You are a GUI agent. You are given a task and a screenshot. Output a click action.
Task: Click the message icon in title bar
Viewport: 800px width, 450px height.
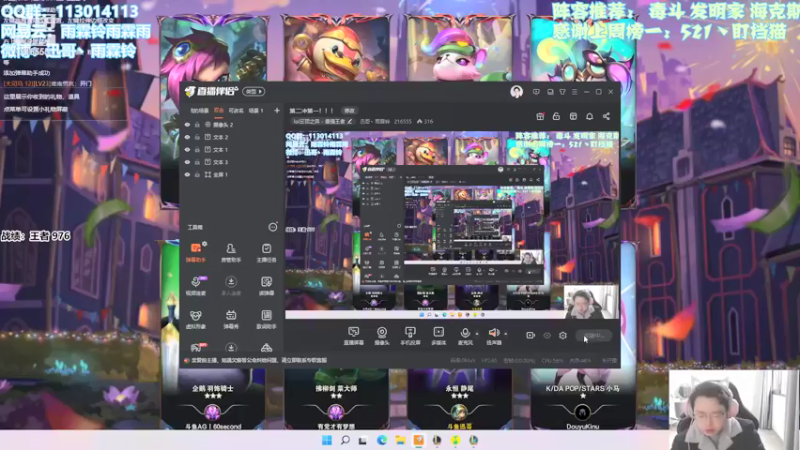536,92
